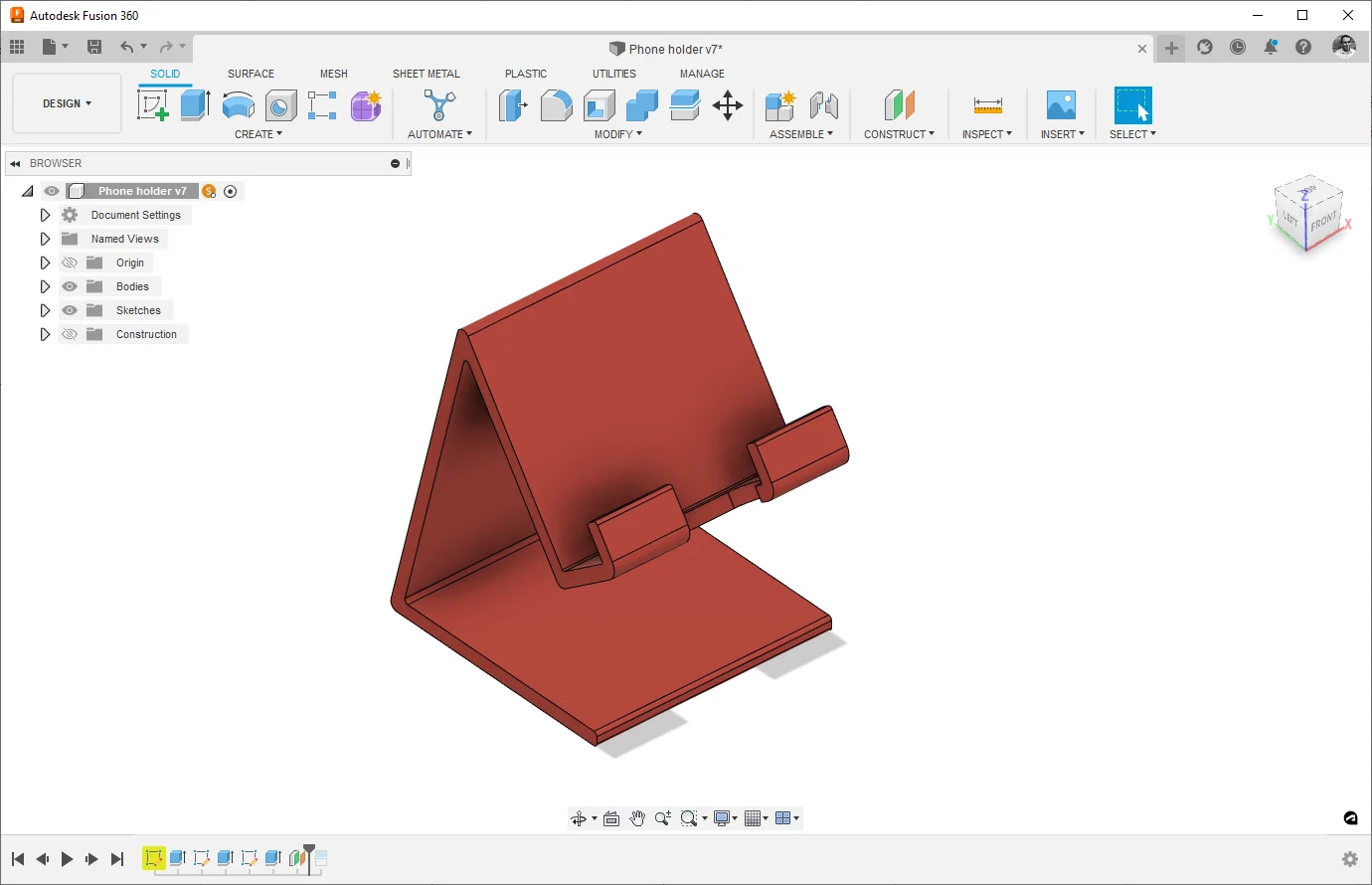This screenshot has height=885, width=1372.
Task: Switch to the MANAGE tab
Action: pos(702,74)
